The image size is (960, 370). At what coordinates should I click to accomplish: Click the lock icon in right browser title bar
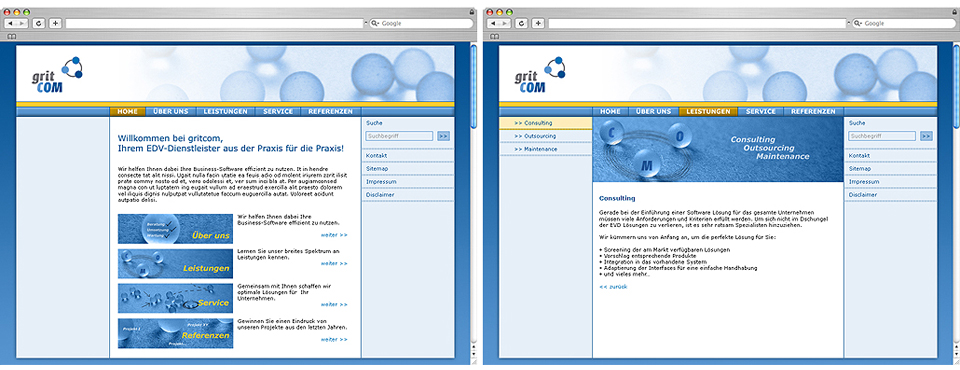[954, 12]
